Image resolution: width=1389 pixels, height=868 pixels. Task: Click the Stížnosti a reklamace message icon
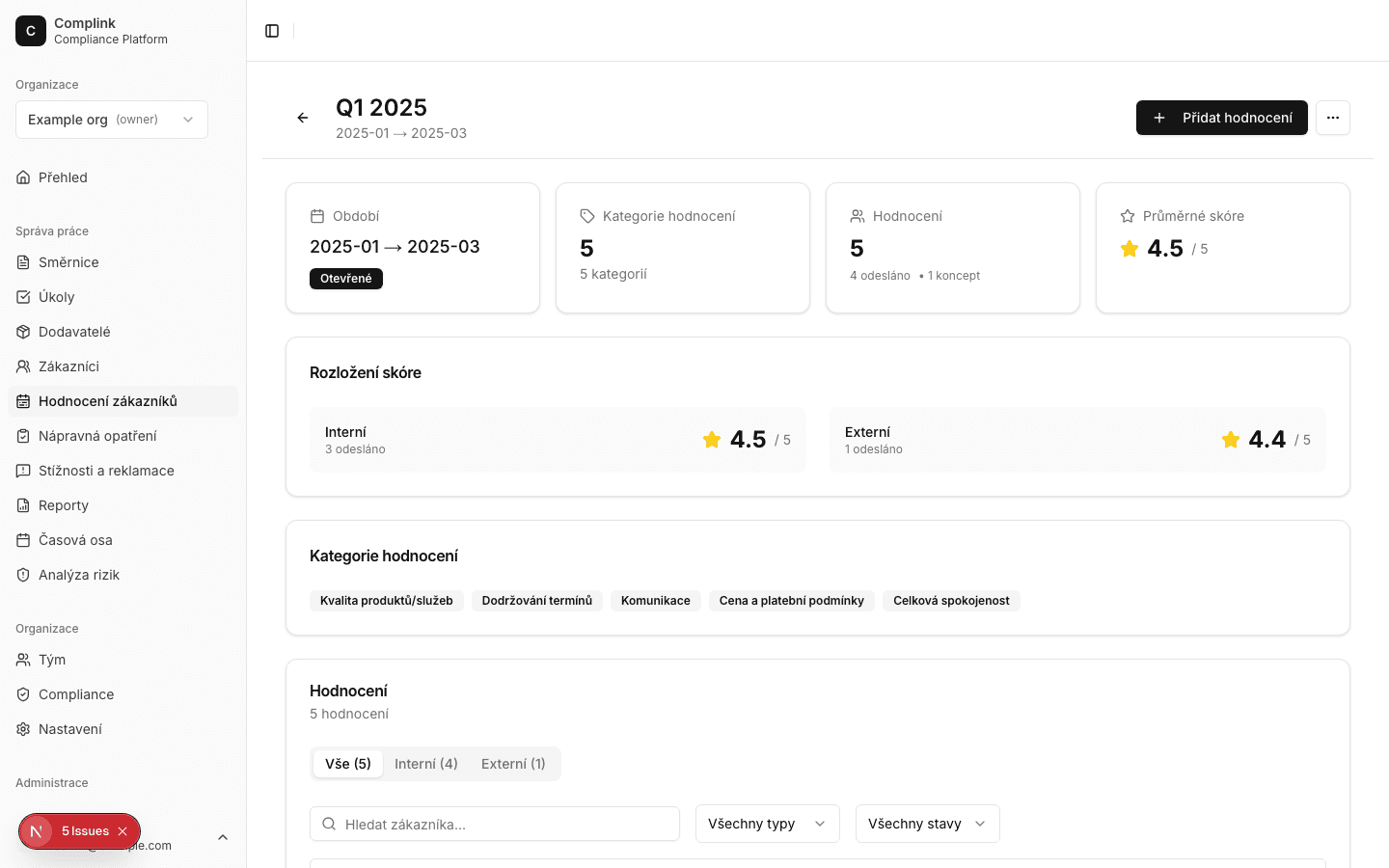point(23,471)
